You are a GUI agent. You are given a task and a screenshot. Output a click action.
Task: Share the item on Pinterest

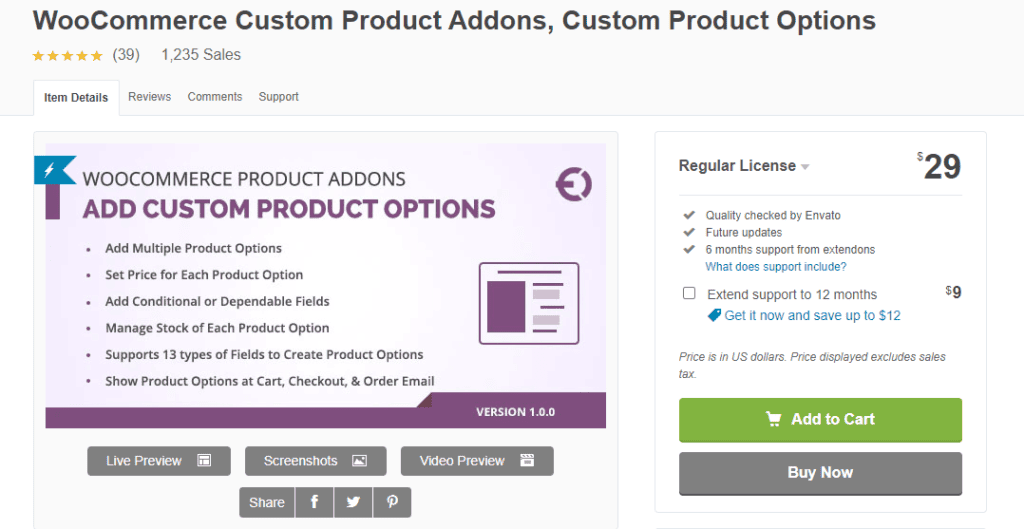pyautogui.click(x=392, y=502)
